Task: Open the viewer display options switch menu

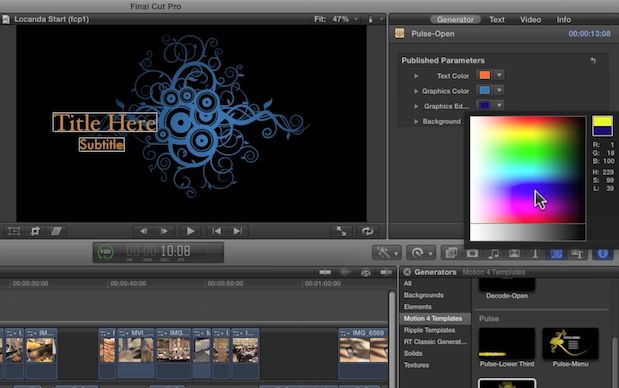Action: (x=375, y=19)
